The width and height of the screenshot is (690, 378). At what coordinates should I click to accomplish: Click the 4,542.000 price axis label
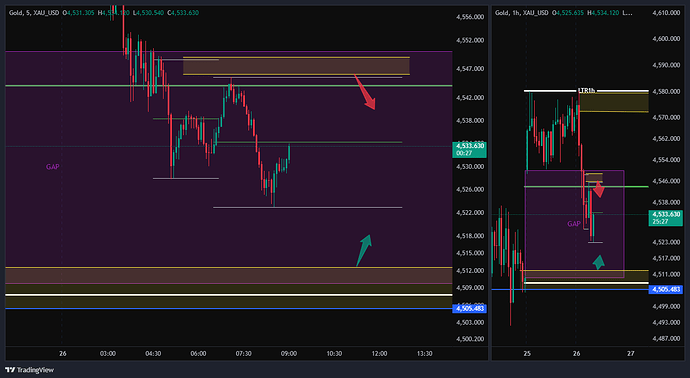470,97
